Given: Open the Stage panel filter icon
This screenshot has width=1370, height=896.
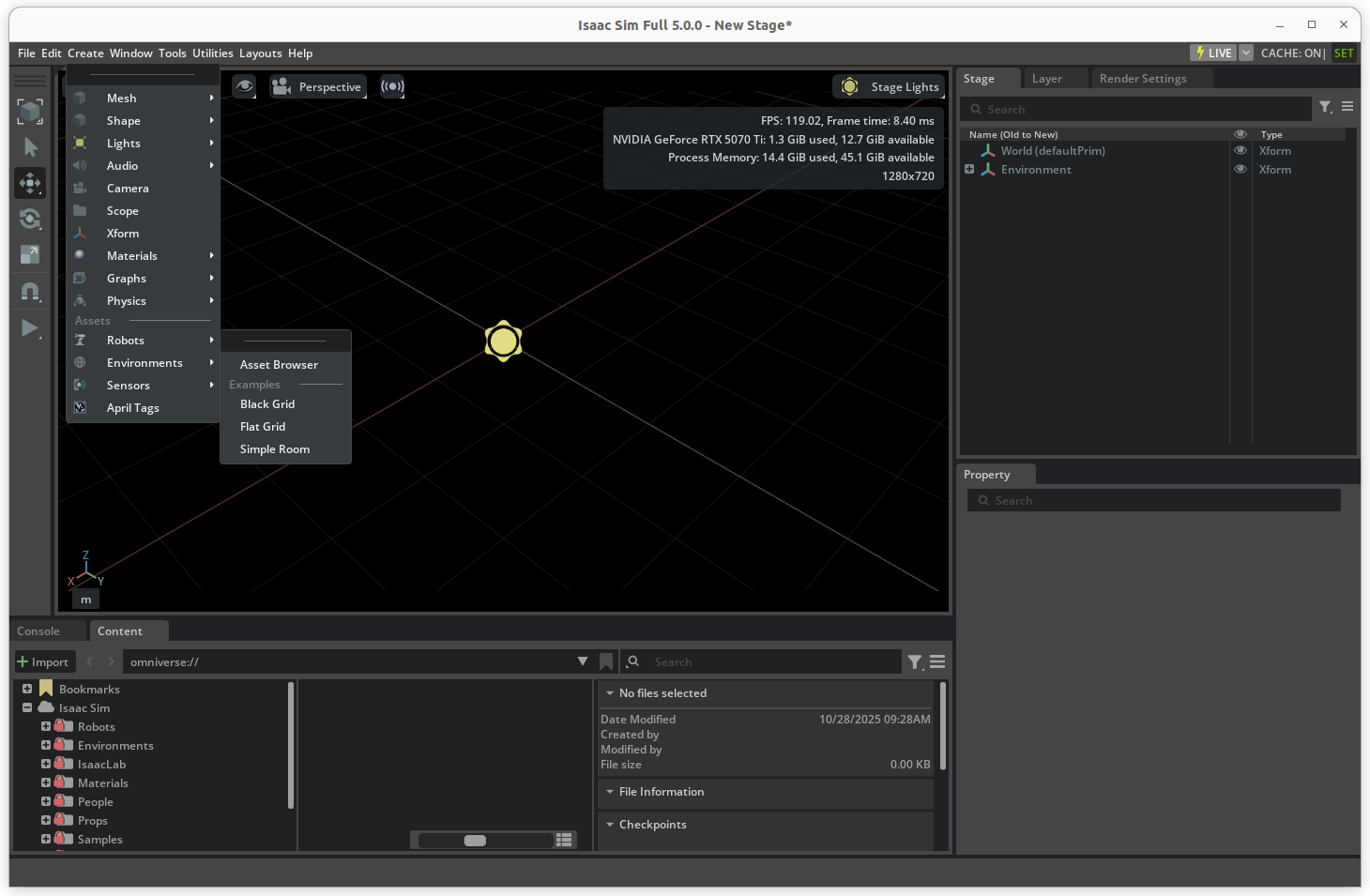Looking at the screenshot, I should (x=1325, y=108).
